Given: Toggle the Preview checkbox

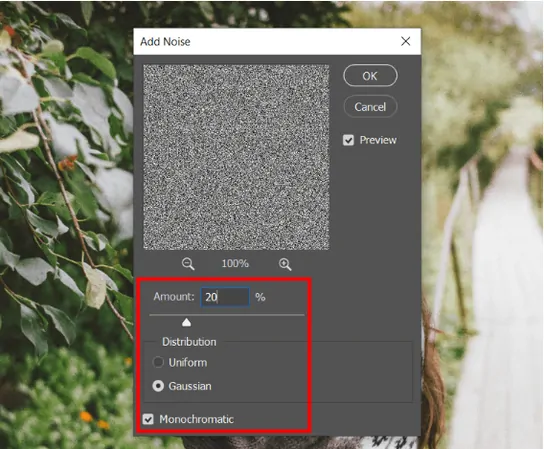Looking at the screenshot, I should pyautogui.click(x=348, y=140).
